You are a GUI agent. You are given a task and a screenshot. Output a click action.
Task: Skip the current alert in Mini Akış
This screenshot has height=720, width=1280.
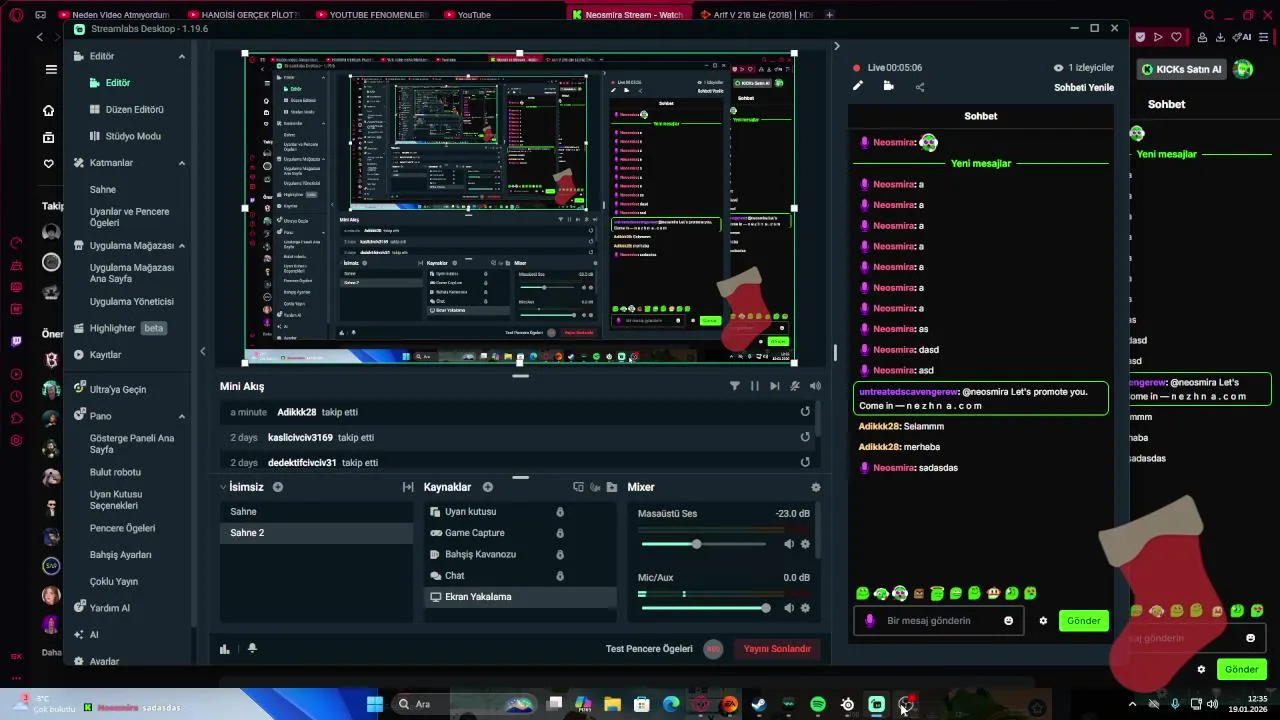pyautogui.click(x=775, y=386)
